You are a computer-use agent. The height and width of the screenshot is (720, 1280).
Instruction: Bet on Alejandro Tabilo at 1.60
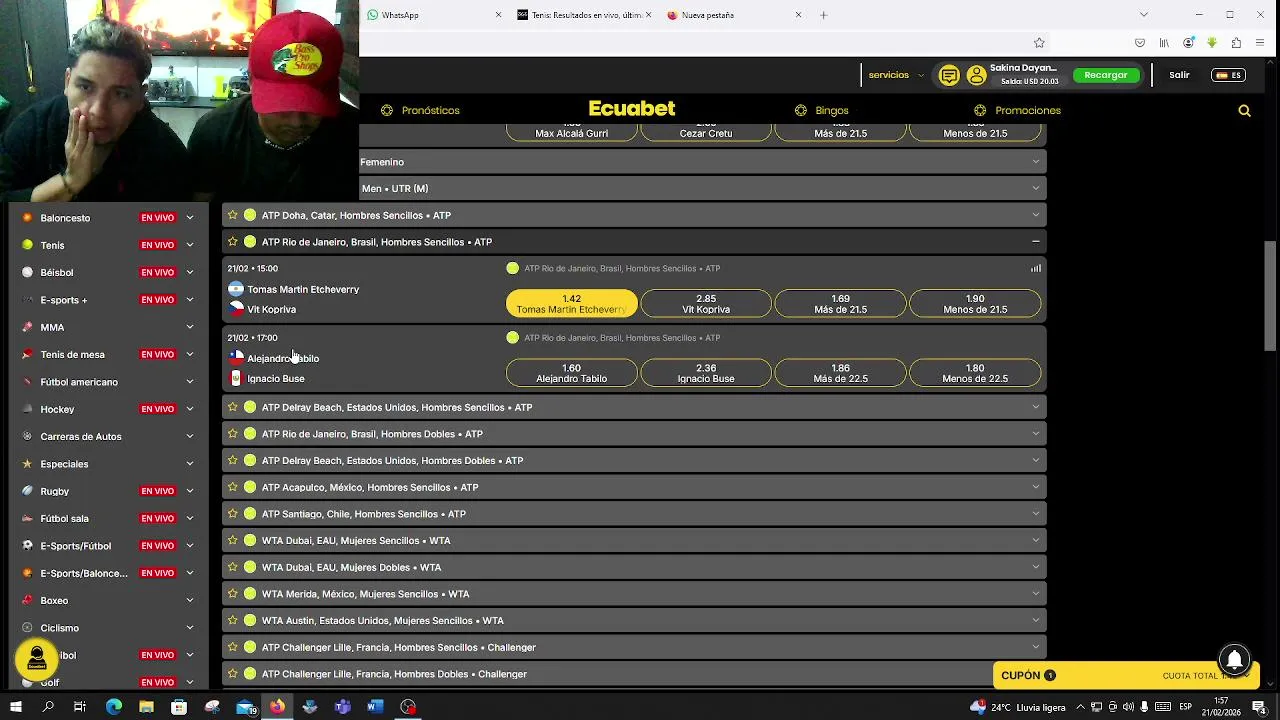(x=571, y=373)
